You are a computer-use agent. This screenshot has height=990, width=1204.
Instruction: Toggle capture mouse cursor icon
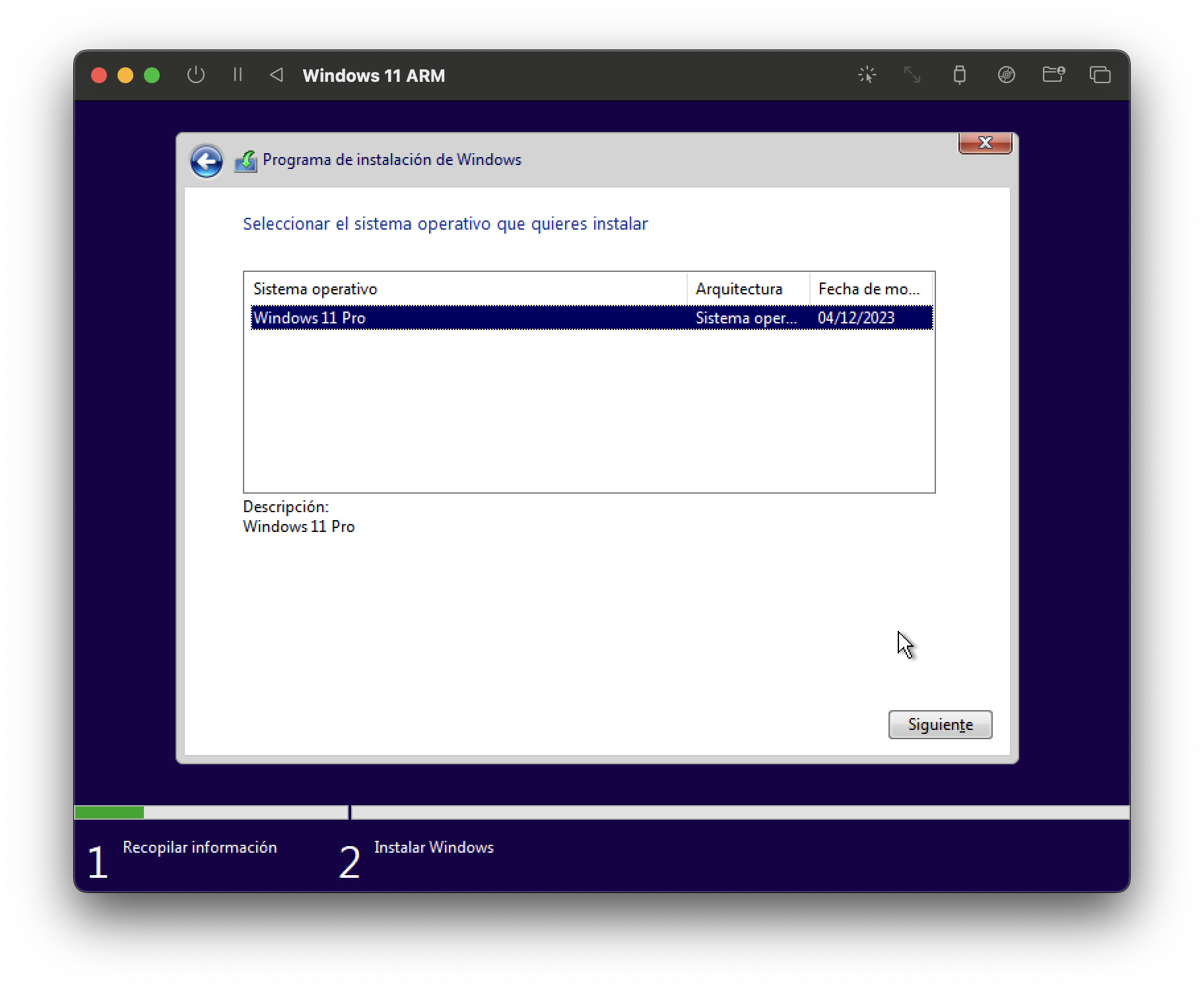[867, 75]
